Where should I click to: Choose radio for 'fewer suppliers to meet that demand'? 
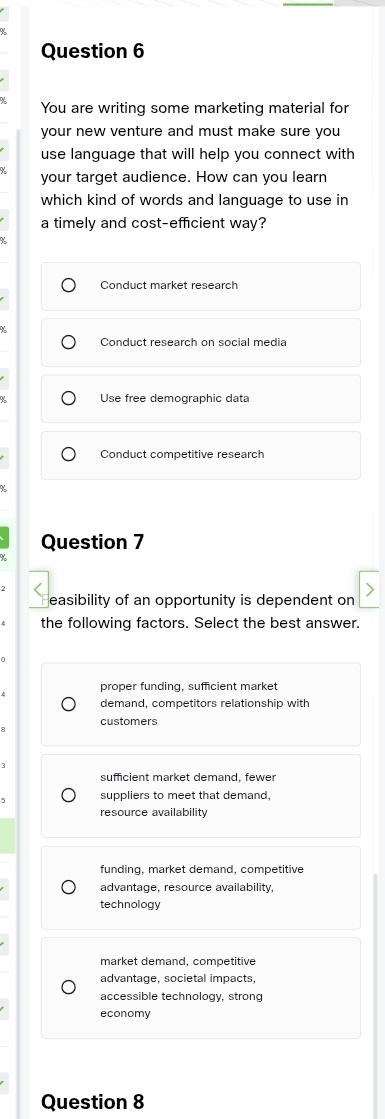[x=68, y=795]
